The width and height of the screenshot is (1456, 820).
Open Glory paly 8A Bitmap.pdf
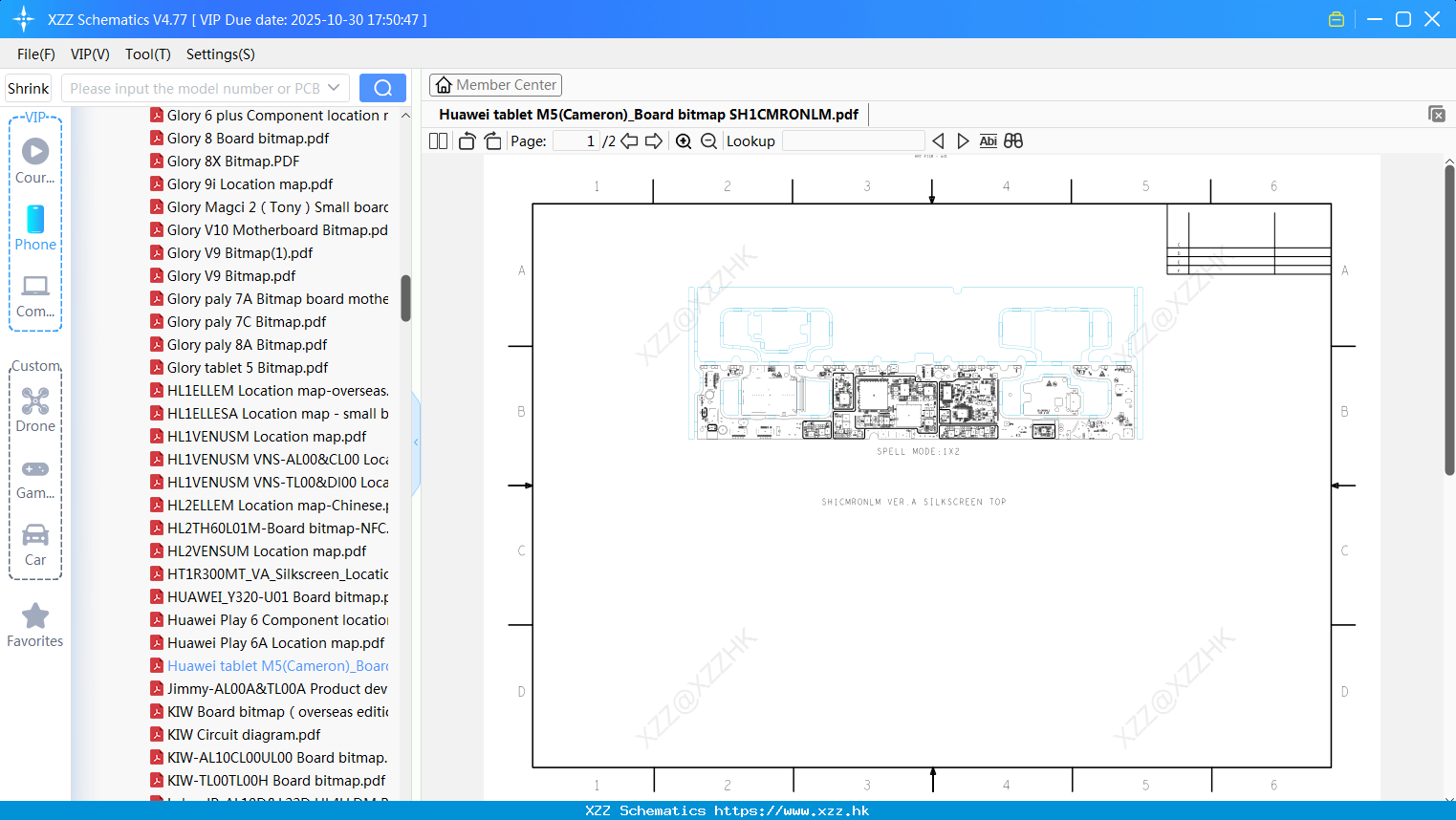pos(238,345)
